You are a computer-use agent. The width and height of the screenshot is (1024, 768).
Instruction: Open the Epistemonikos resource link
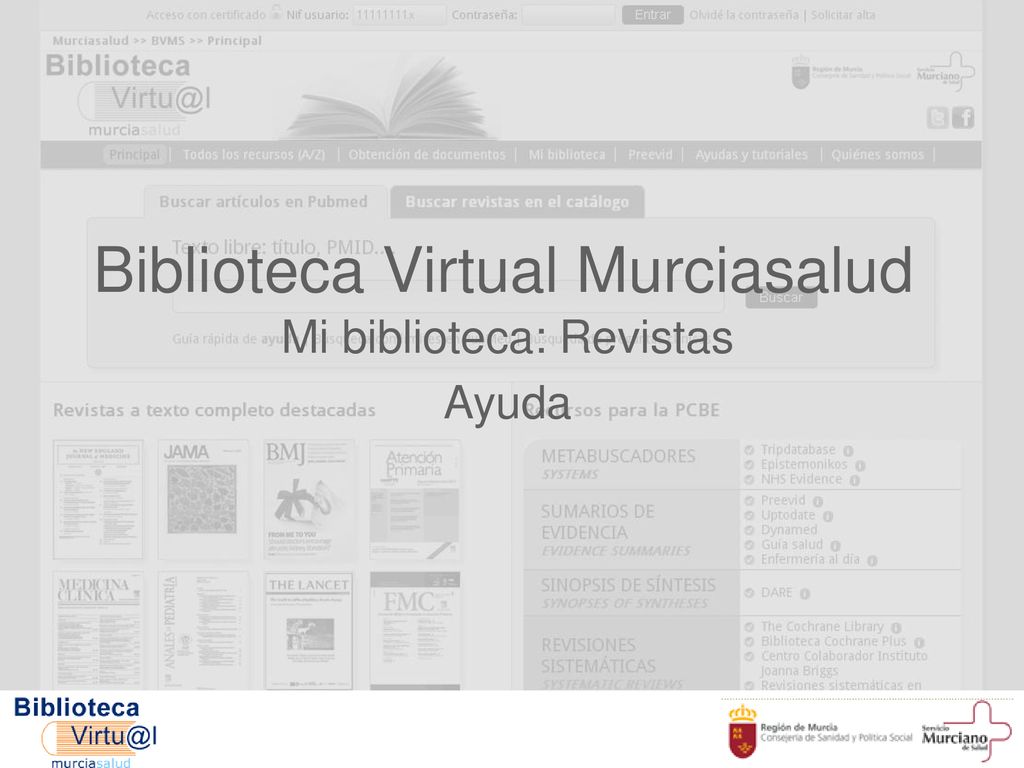pos(803,465)
